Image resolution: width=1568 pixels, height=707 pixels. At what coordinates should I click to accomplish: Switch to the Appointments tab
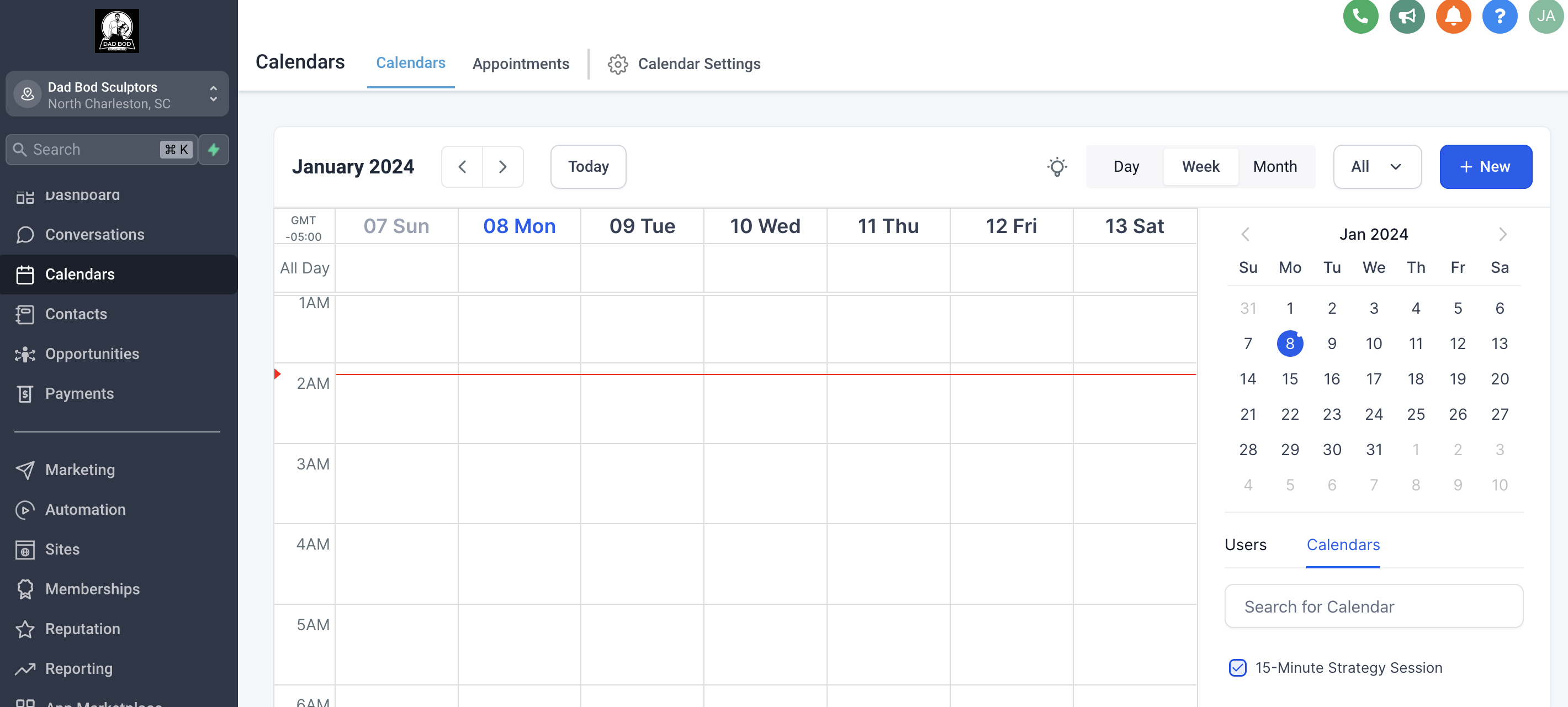(x=521, y=64)
